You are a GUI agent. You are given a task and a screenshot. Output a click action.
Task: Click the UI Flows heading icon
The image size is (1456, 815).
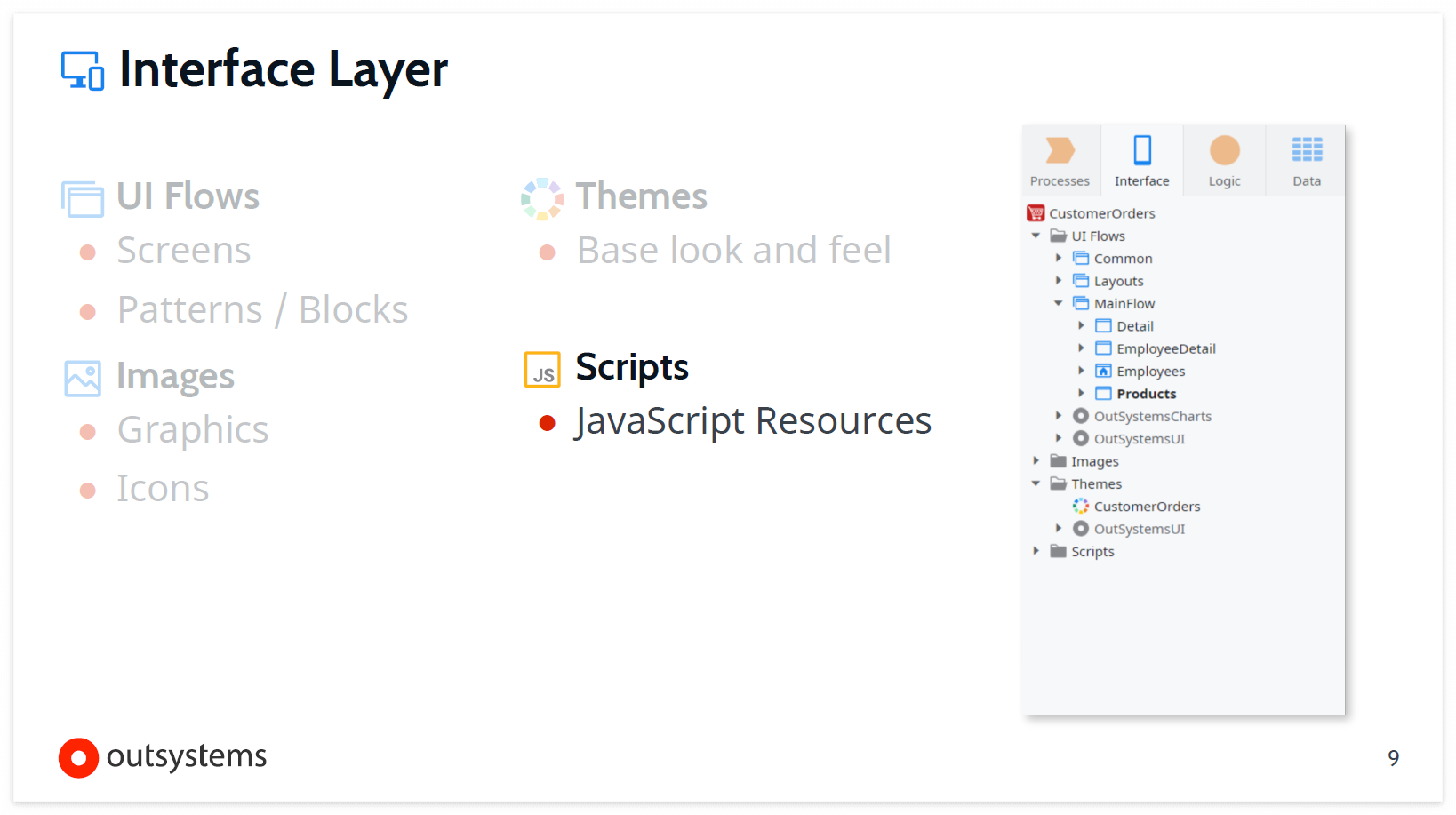pyautogui.click(x=83, y=198)
